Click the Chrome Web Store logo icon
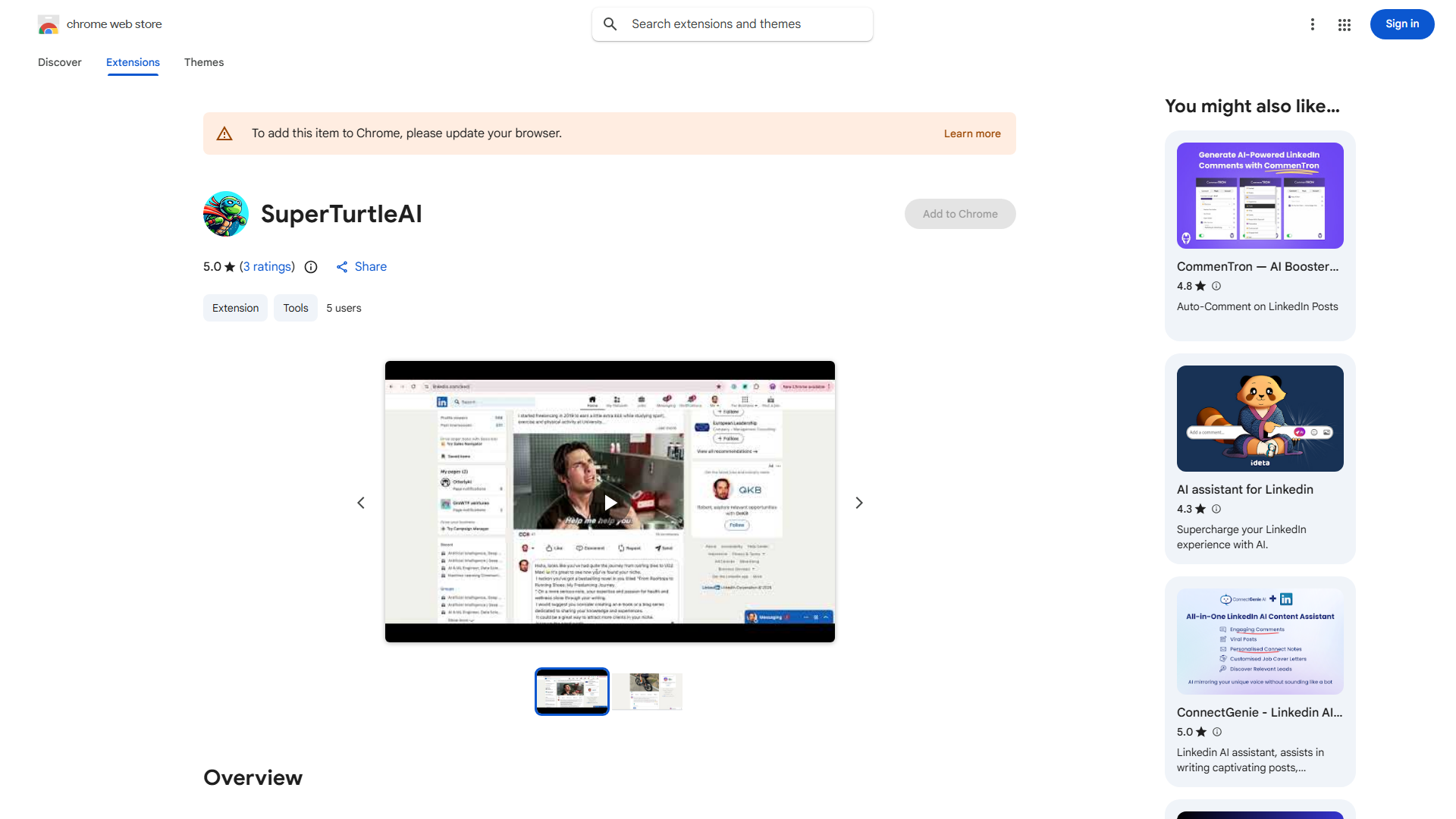Screen dimensions: 1456x819 coord(49,24)
